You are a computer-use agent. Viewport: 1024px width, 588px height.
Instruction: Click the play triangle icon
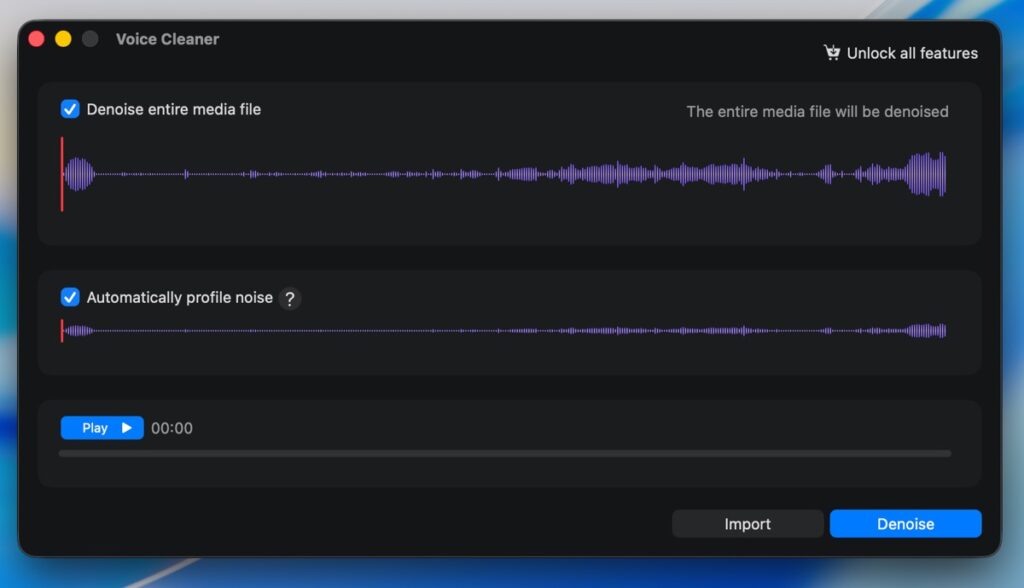(127, 428)
